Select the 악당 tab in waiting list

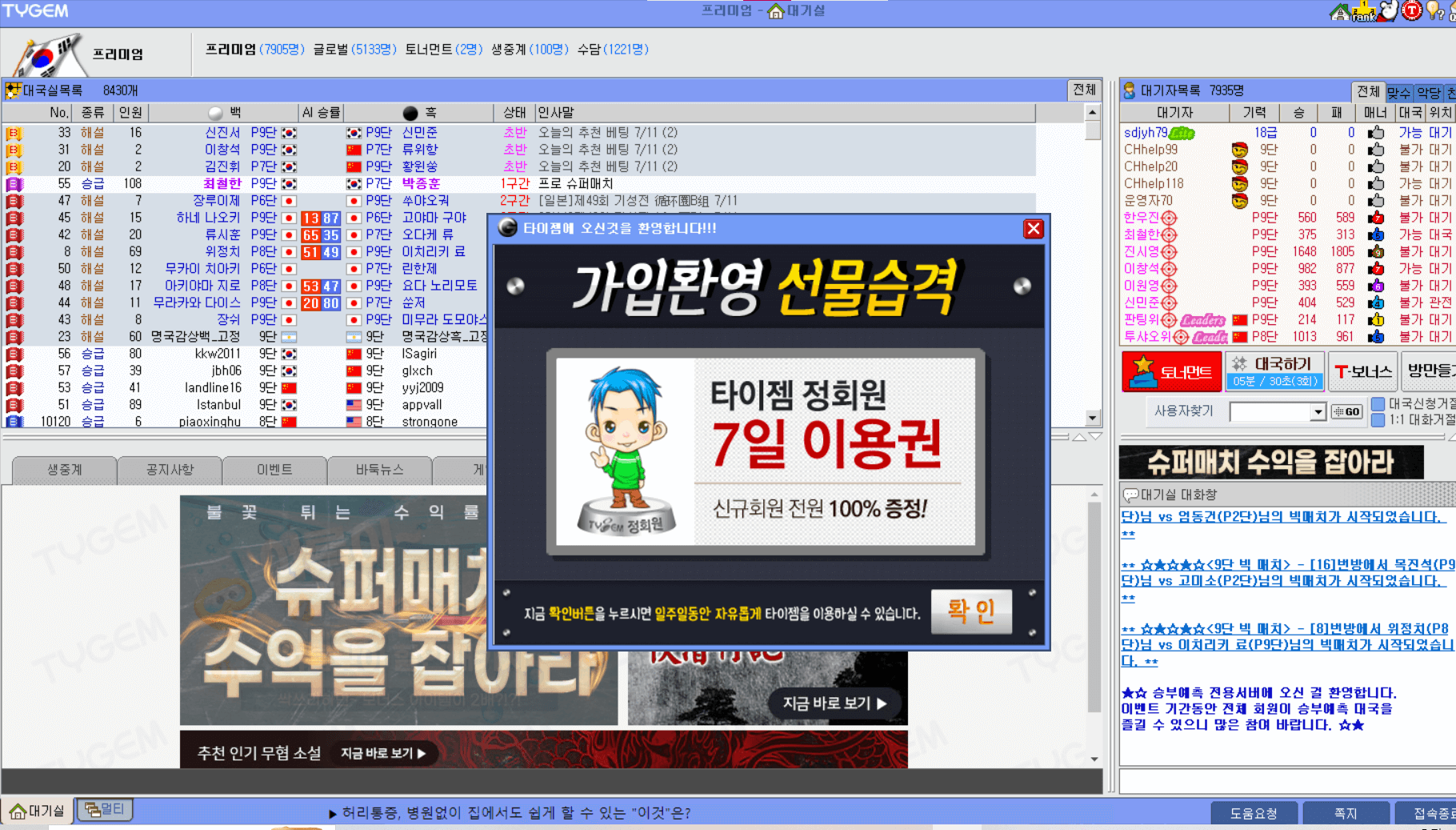[x=1429, y=93]
